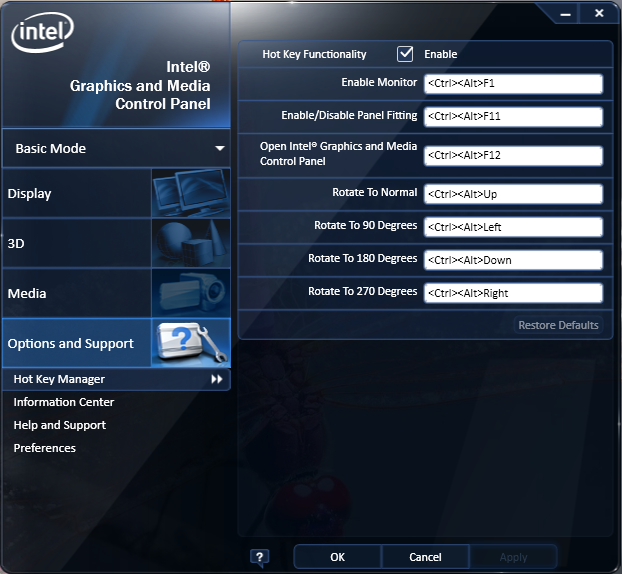
Task: Click the Intel logo
Action: pos(42,32)
